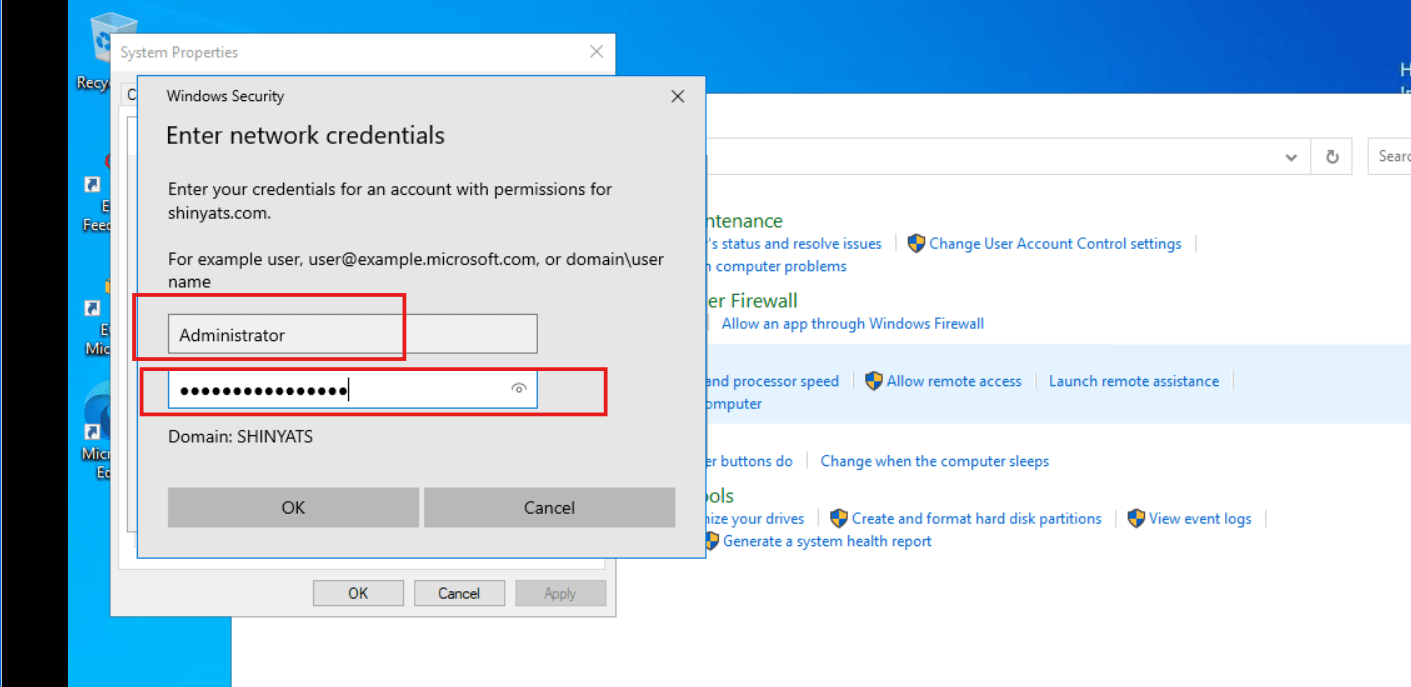The height and width of the screenshot is (687, 1411).
Task: Open the 'and processor speed' link
Action: 772,381
